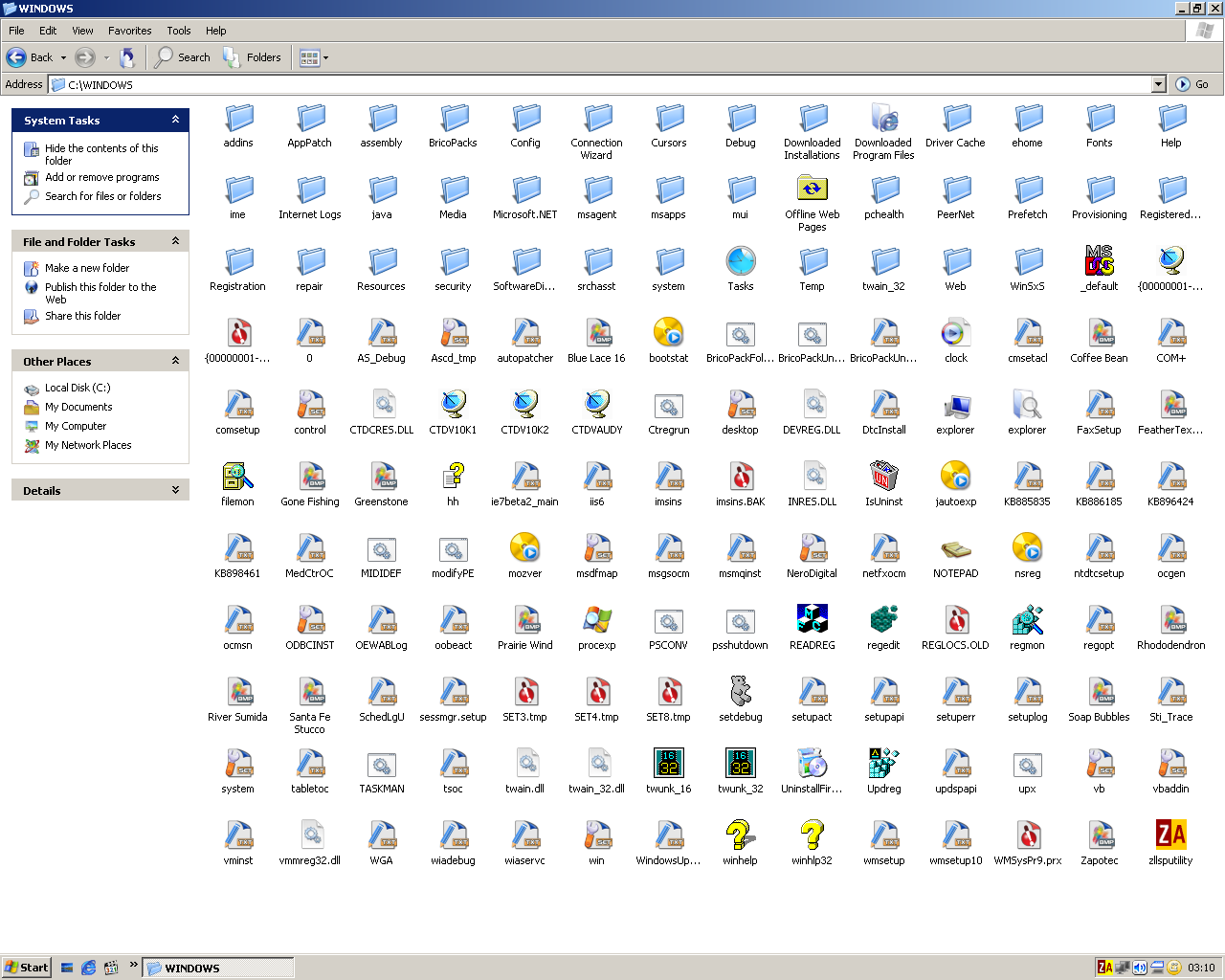Expand the Details panel

tap(175, 490)
